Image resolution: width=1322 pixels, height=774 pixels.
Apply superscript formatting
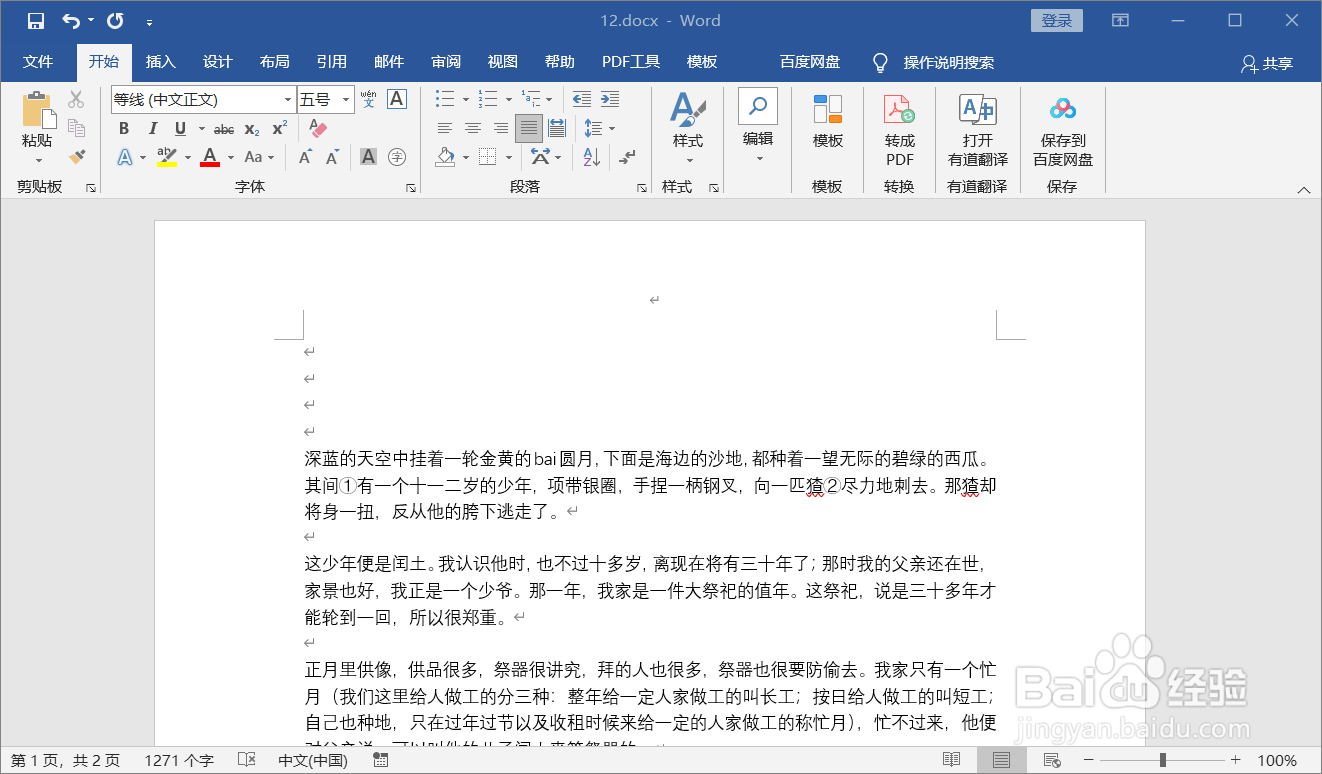pyautogui.click(x=280, y=128)
